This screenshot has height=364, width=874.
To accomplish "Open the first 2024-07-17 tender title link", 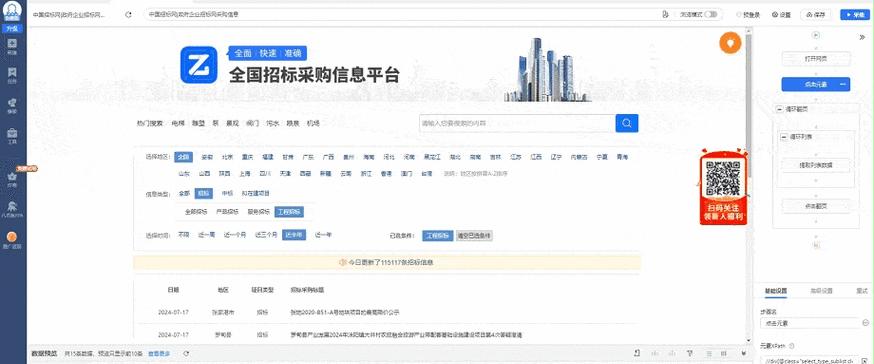I will (345, 312).
